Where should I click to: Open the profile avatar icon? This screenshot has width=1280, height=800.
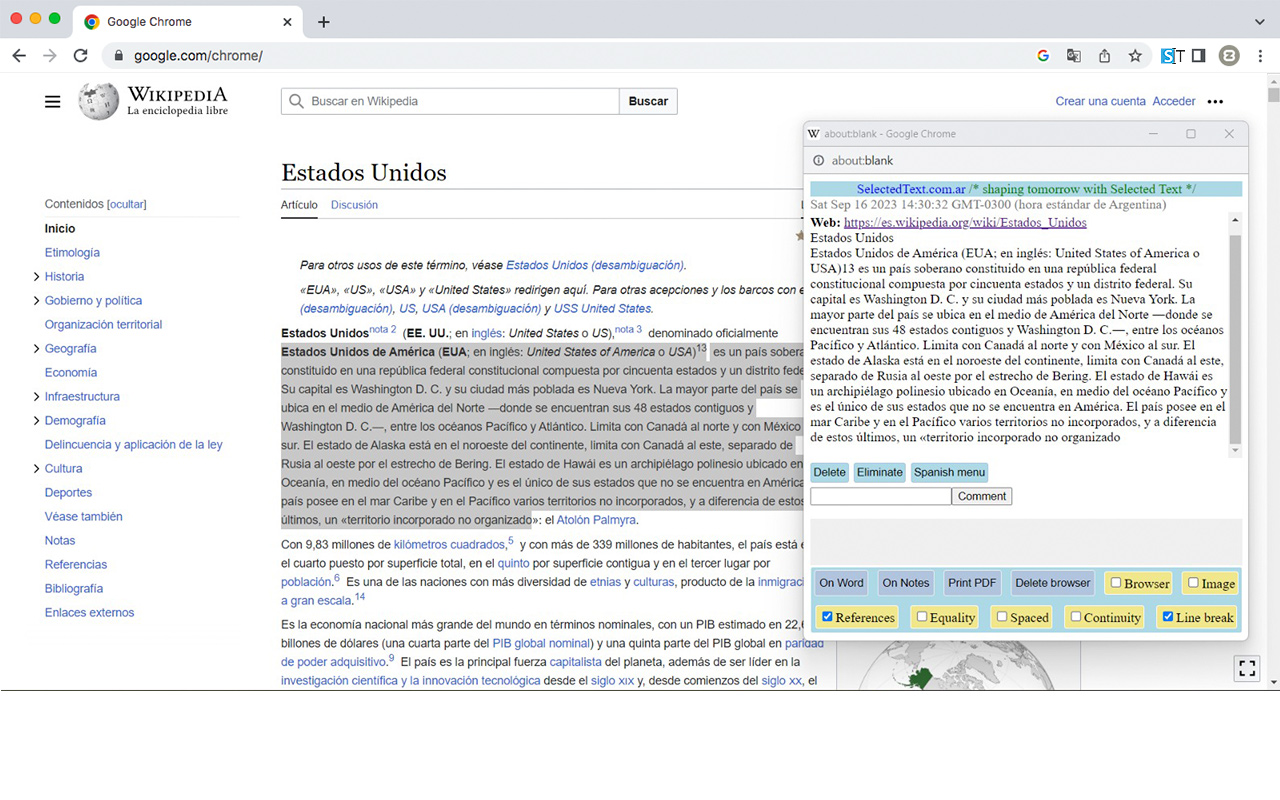pyautogui.click(x=1229, y=56)
